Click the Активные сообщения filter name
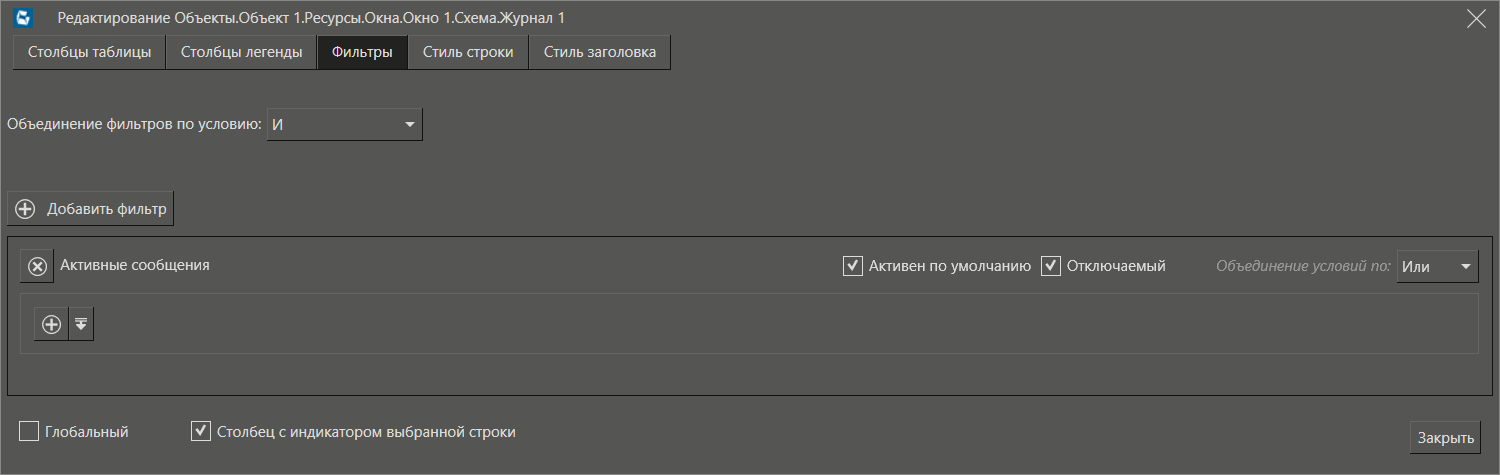The image size is (1500, 475). [135, 266]
